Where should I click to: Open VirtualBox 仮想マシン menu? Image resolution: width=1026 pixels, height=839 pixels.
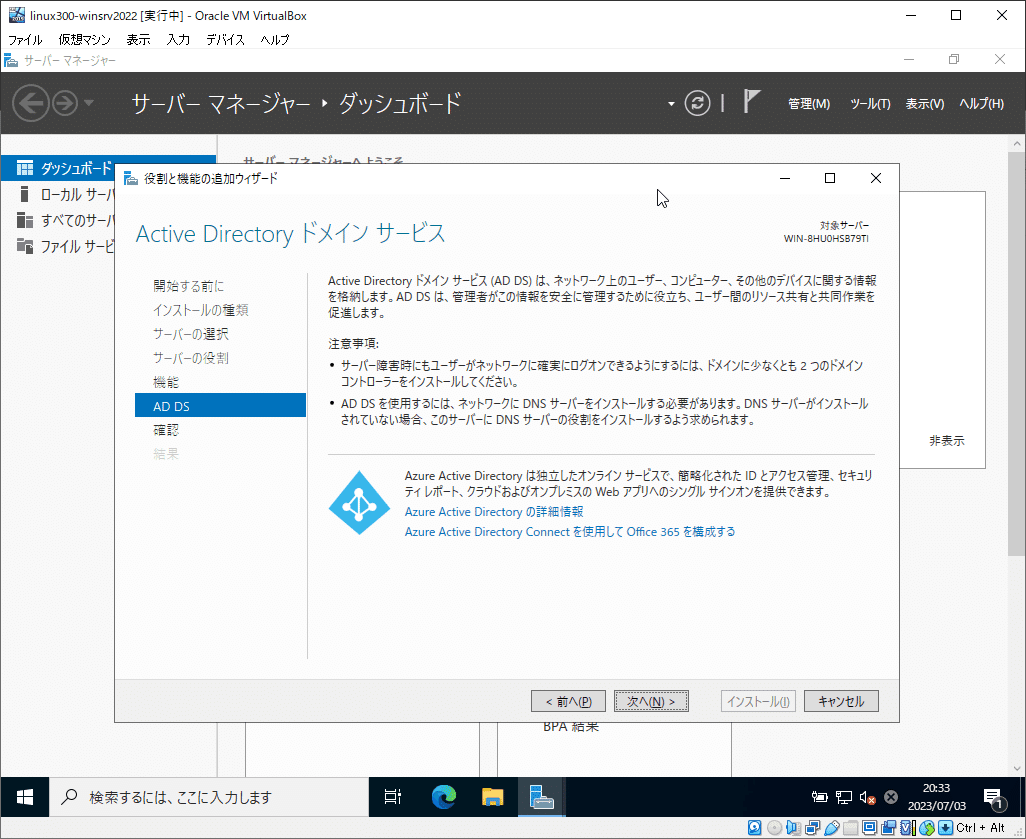(x=84, y=39)
